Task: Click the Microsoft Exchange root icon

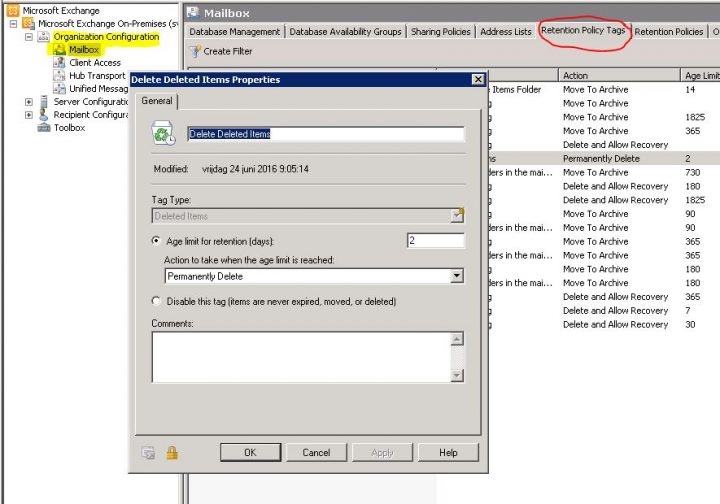Action: 13,10
